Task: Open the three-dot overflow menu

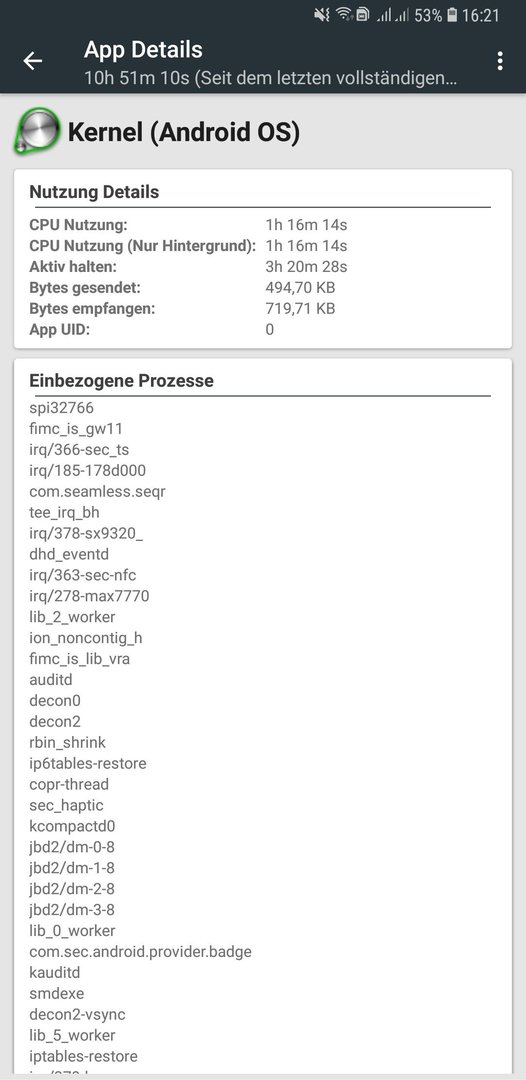Action: pyautogui.click(x=500, y=61)
